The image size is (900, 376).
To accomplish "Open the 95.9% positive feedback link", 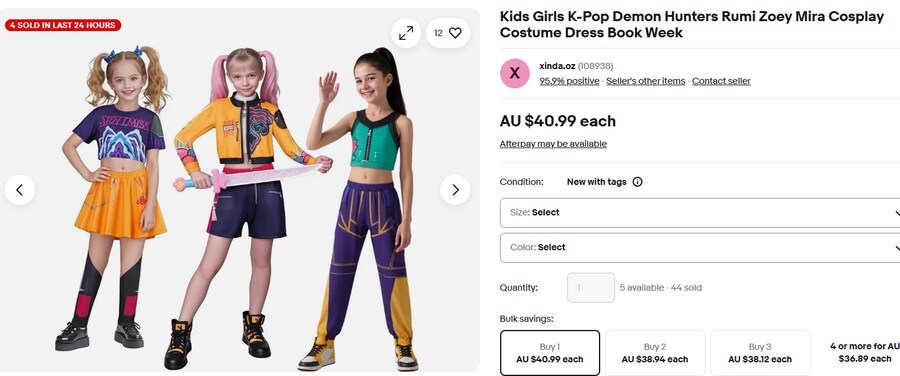I will click(569, 82).
